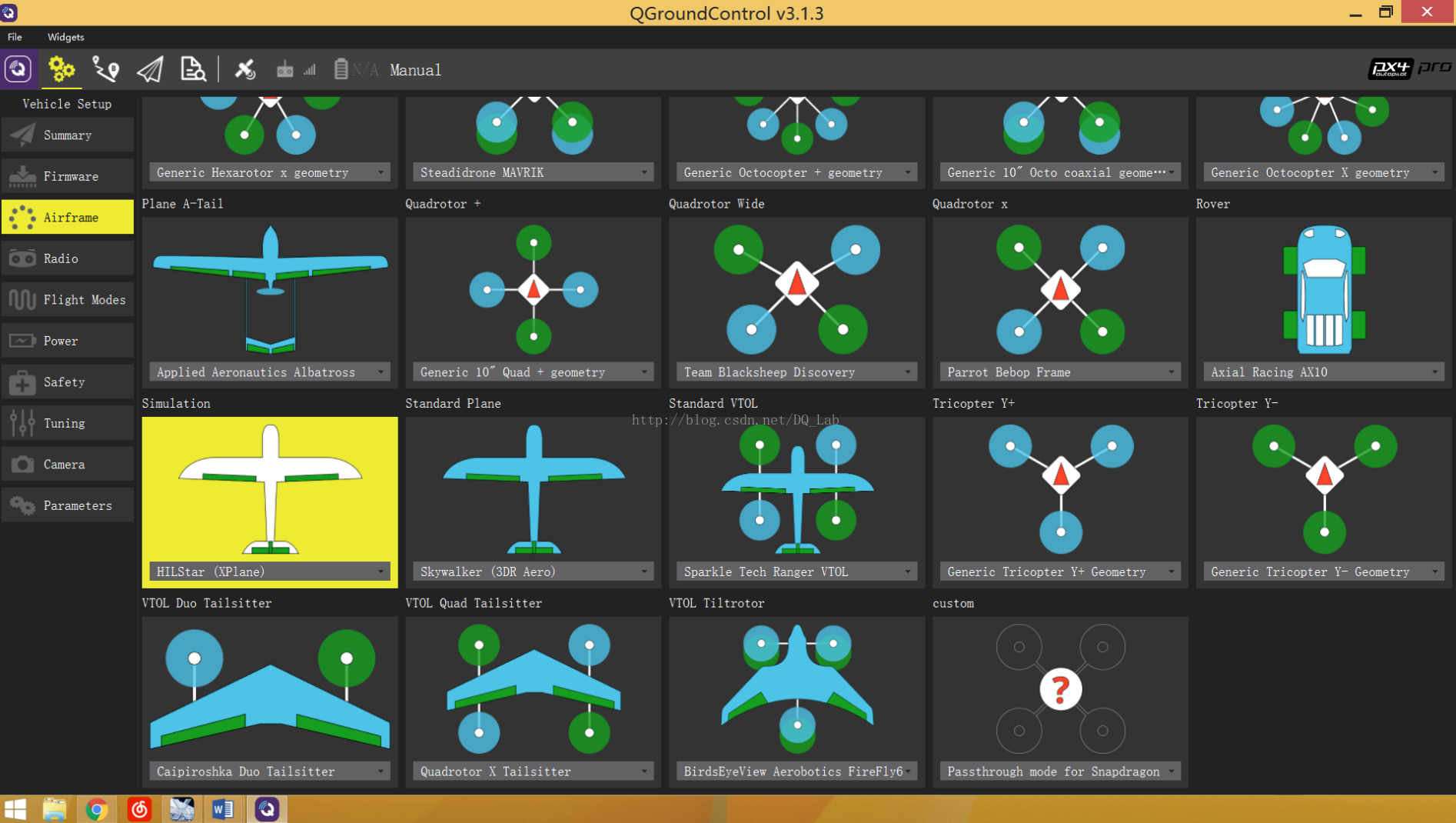Expand the Steadidrone MAVRIK dropdown
Viewport: 1456px width, 823px height.
point(534,172)
